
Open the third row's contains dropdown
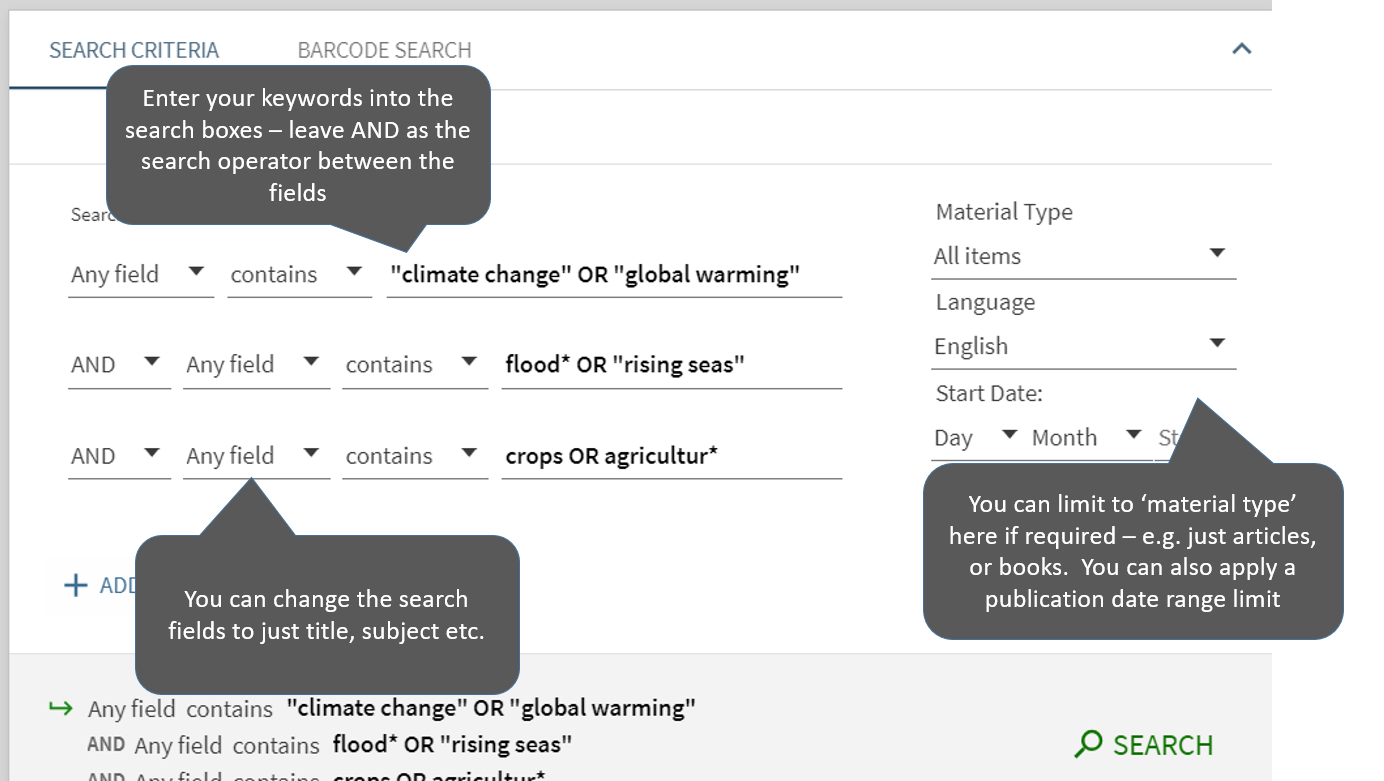413,456
